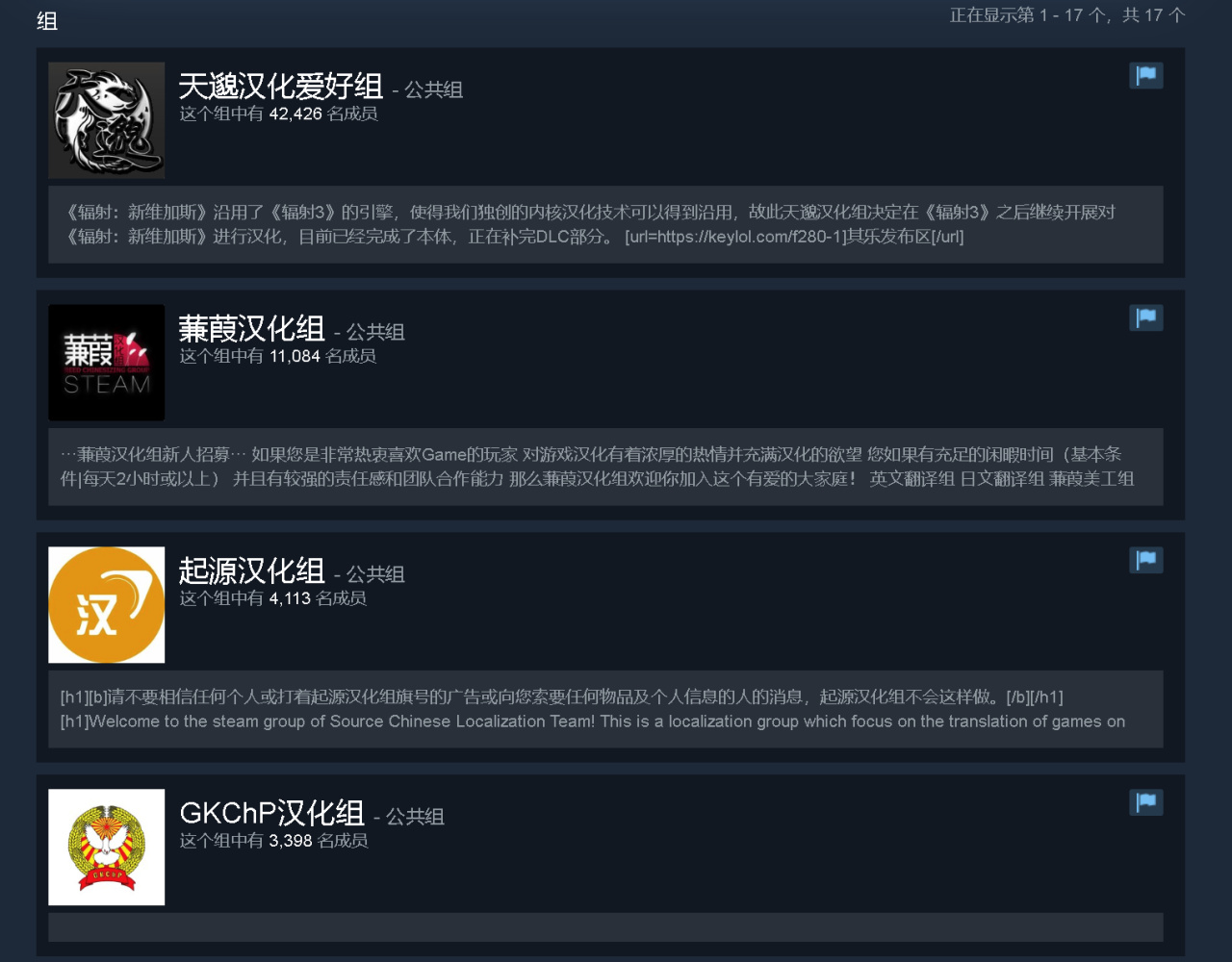
Task: Open the 起源汉化组 group title
Action: 251,571
